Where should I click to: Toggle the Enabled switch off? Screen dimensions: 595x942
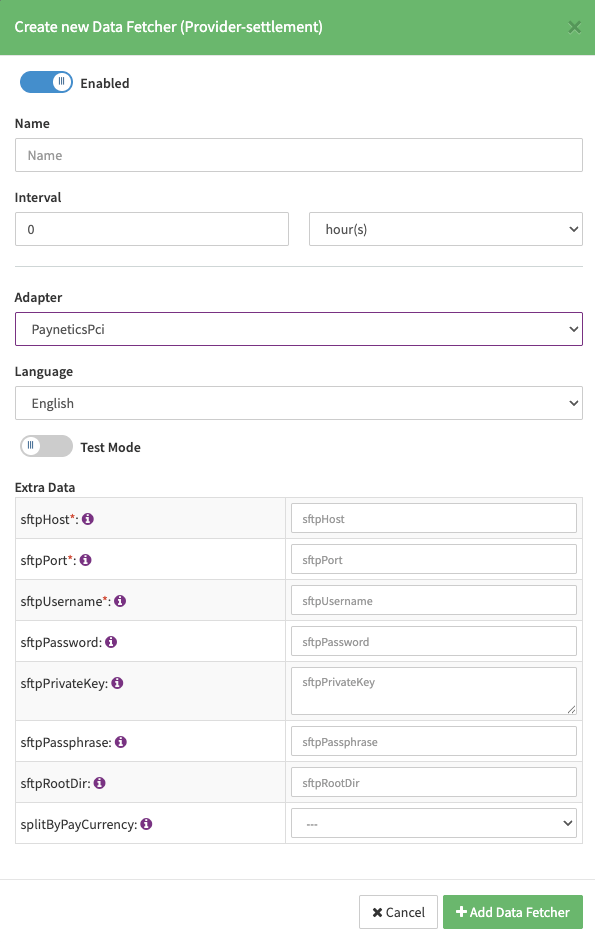click(x=46, y=82)
